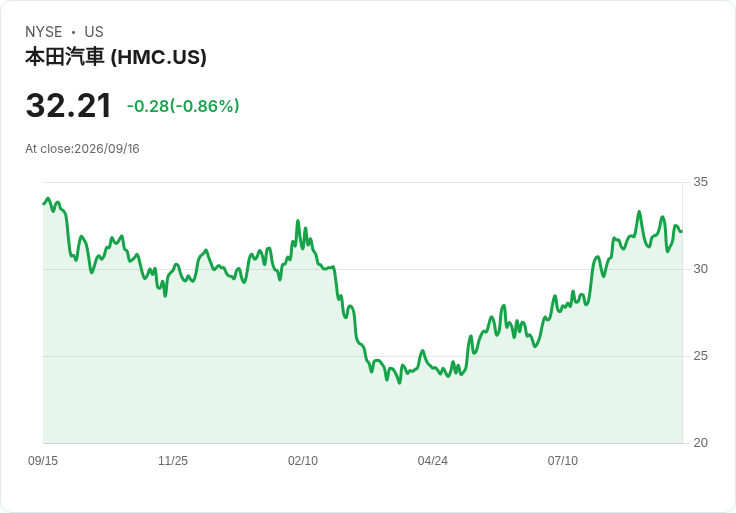Click the 30 y-axis price label
Image resolution: width=736 pixels, height=513 pixels.
pyautogui.click(x=700, y=269)
